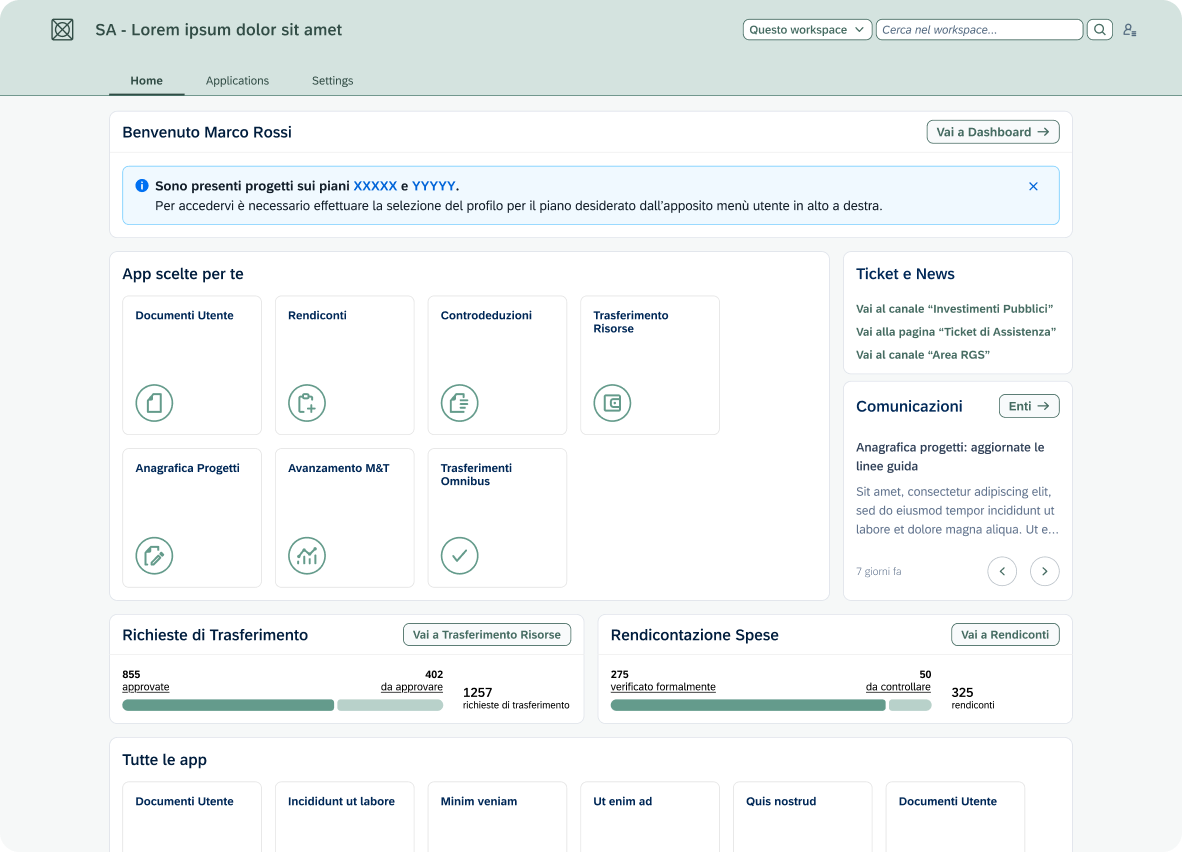
Task: Click the Vai a Dashboard button
Action: 992,131
